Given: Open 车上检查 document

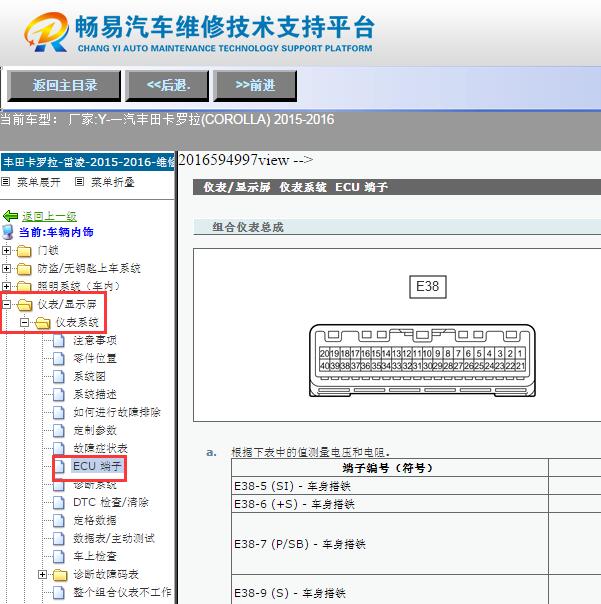Looking at the screenshot, I should pos(95,556).
